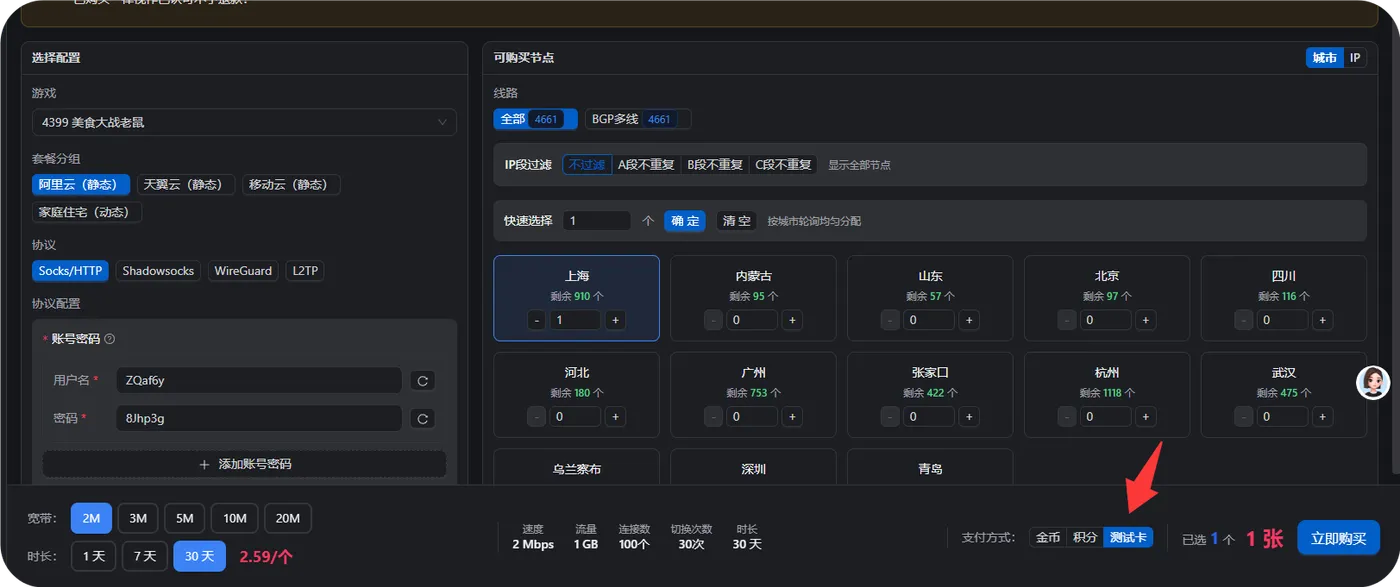Increase 广州 node count with plus
Viewport: 1400px width, 587px height.
[x=792, y=416]
